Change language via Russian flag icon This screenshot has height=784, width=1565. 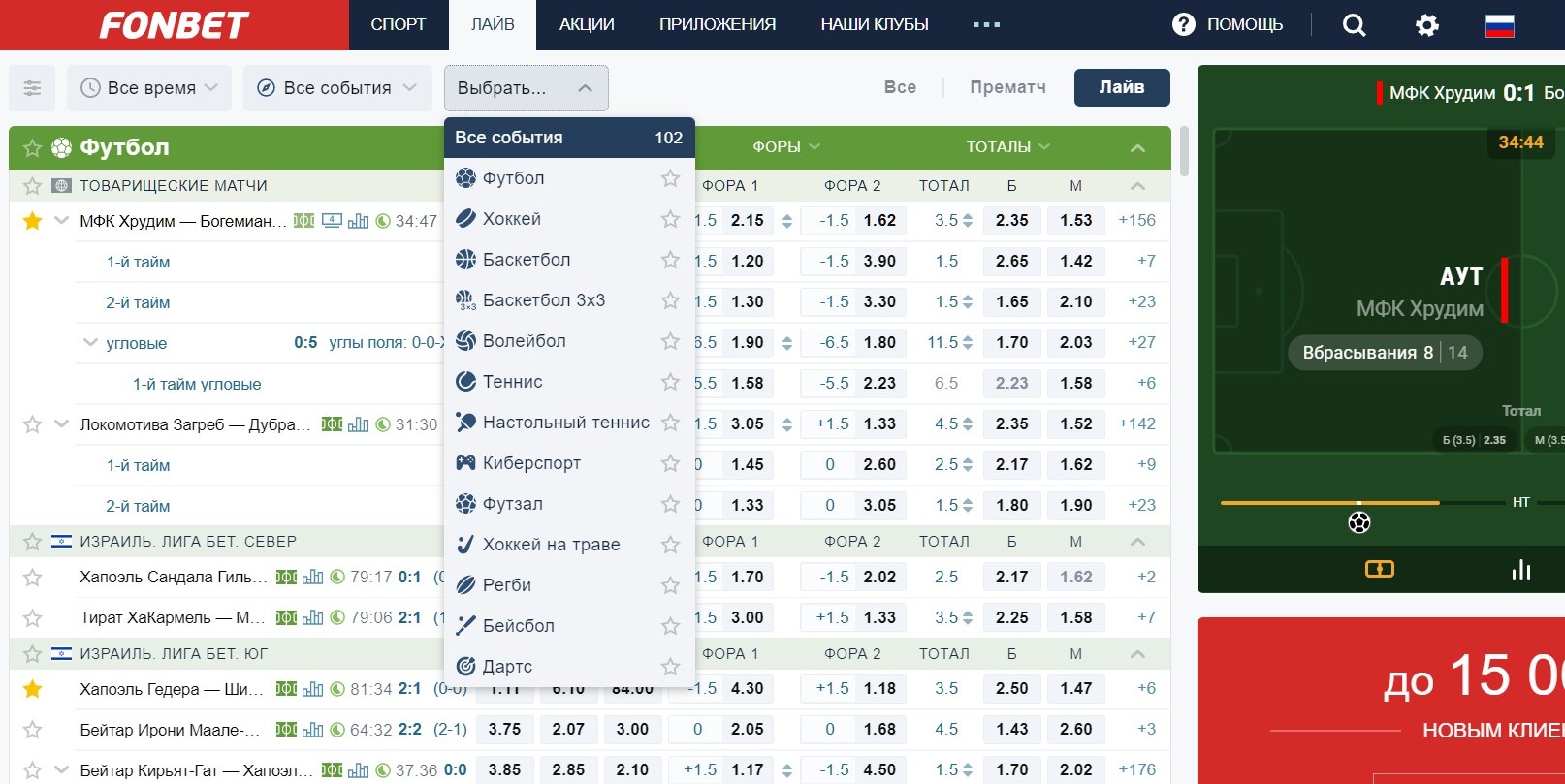[1499, 25]
